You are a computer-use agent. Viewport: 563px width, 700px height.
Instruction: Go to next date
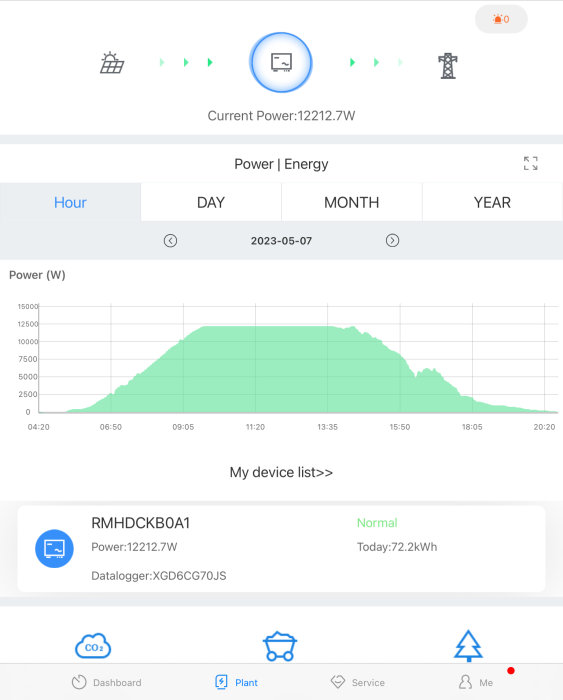tap(392, 241)
